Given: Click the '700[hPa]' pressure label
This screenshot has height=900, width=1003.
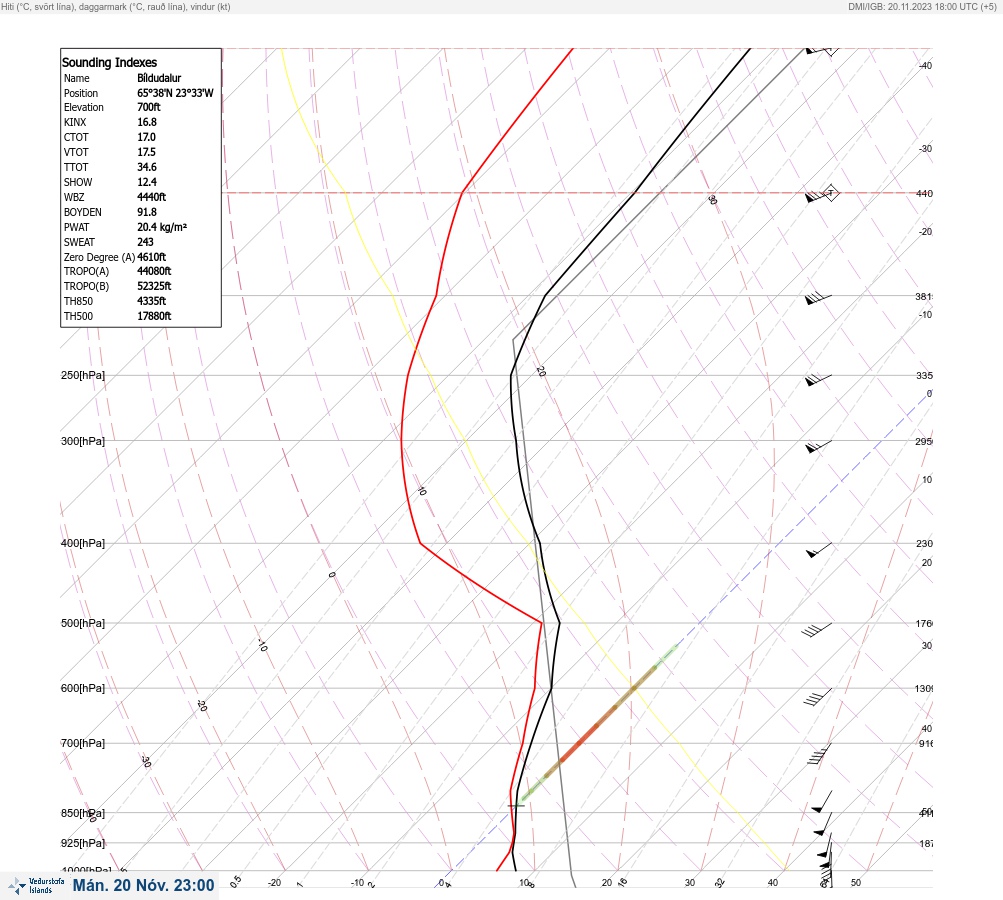Looking at the screenshot, I should (x=83, y=743).
